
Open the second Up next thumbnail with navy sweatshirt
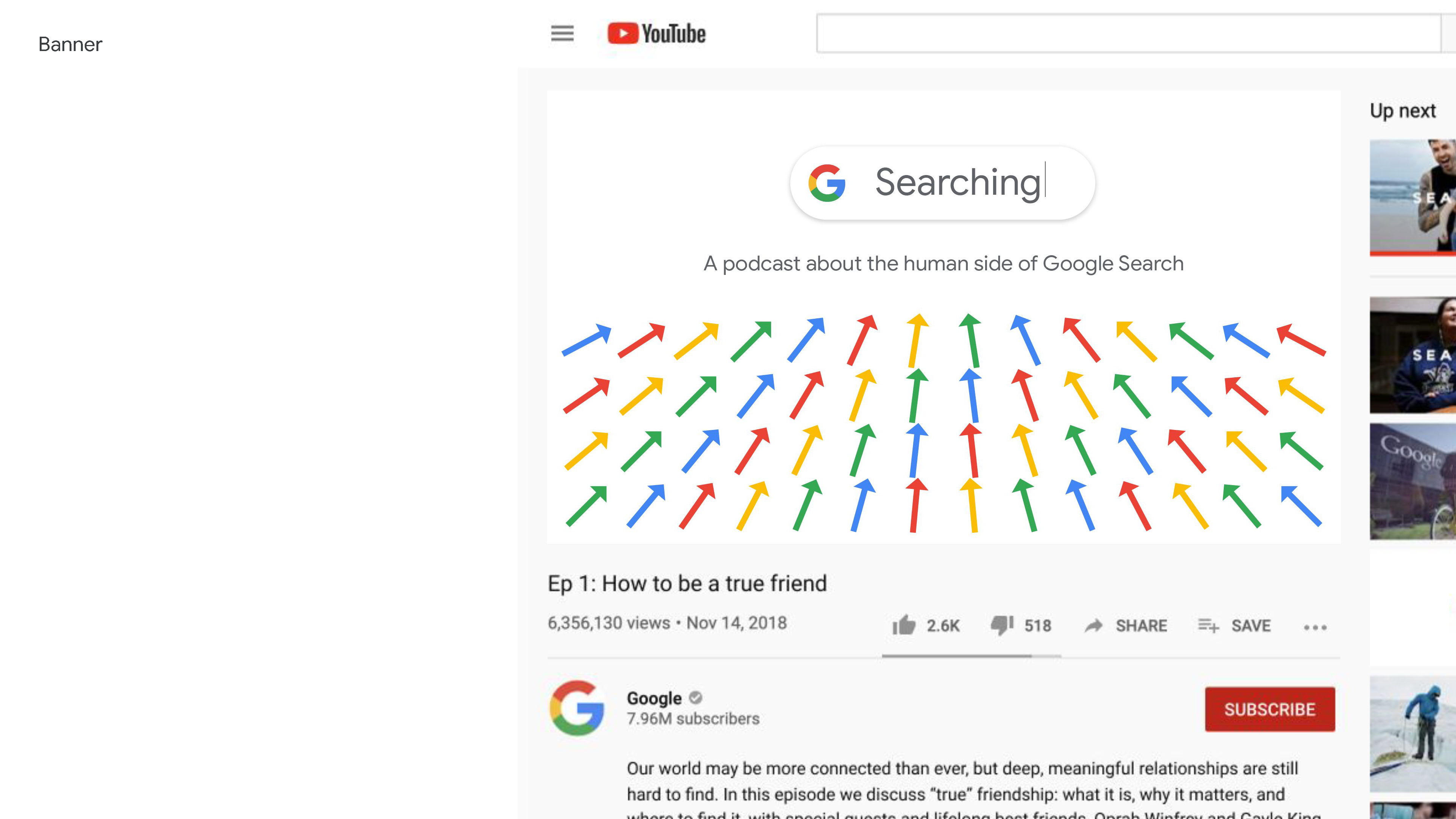coord(1413,355)
